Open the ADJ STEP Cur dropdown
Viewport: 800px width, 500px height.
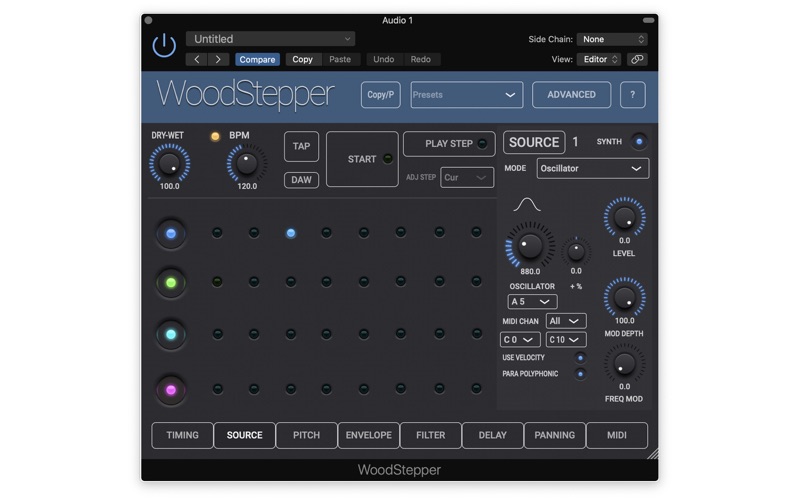(467, 178)
